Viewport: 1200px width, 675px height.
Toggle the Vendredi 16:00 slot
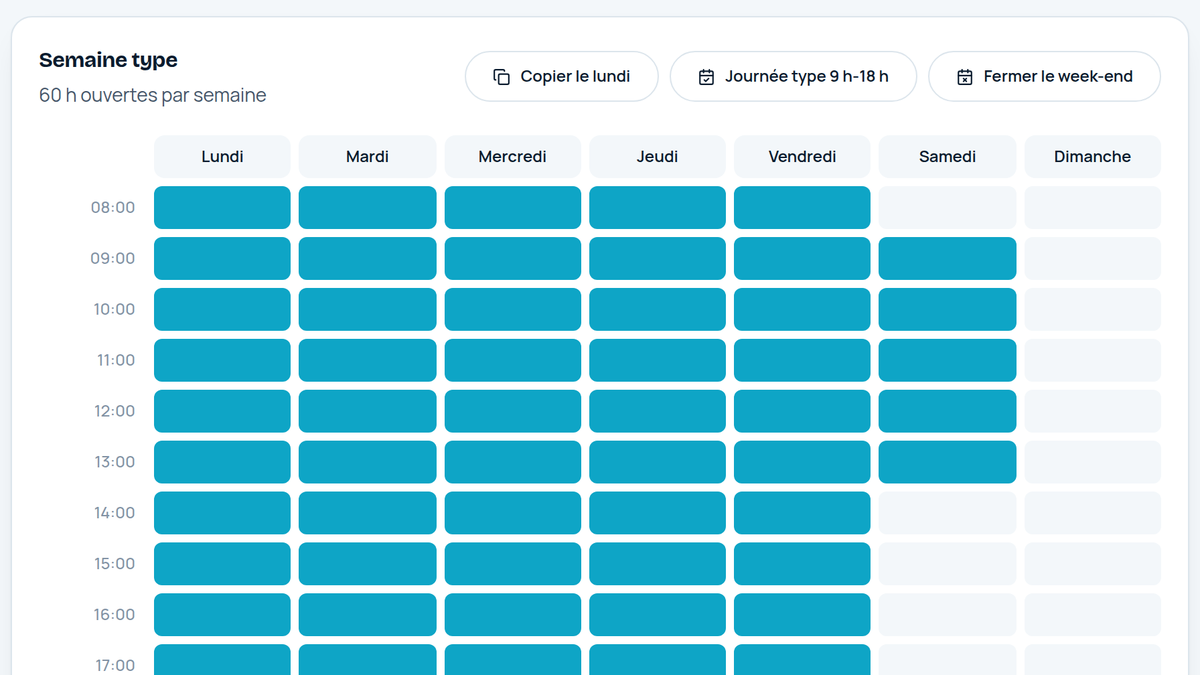pos(802,615)
